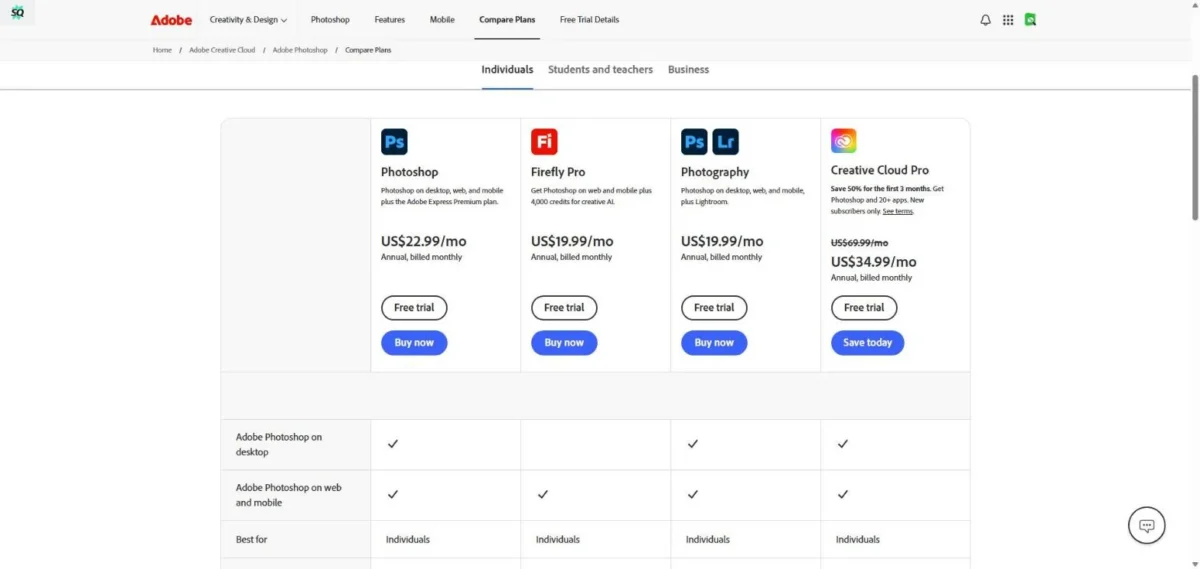Open the Mobile nav item
Screen dimensions: 1200x569
tap(442, 20)
